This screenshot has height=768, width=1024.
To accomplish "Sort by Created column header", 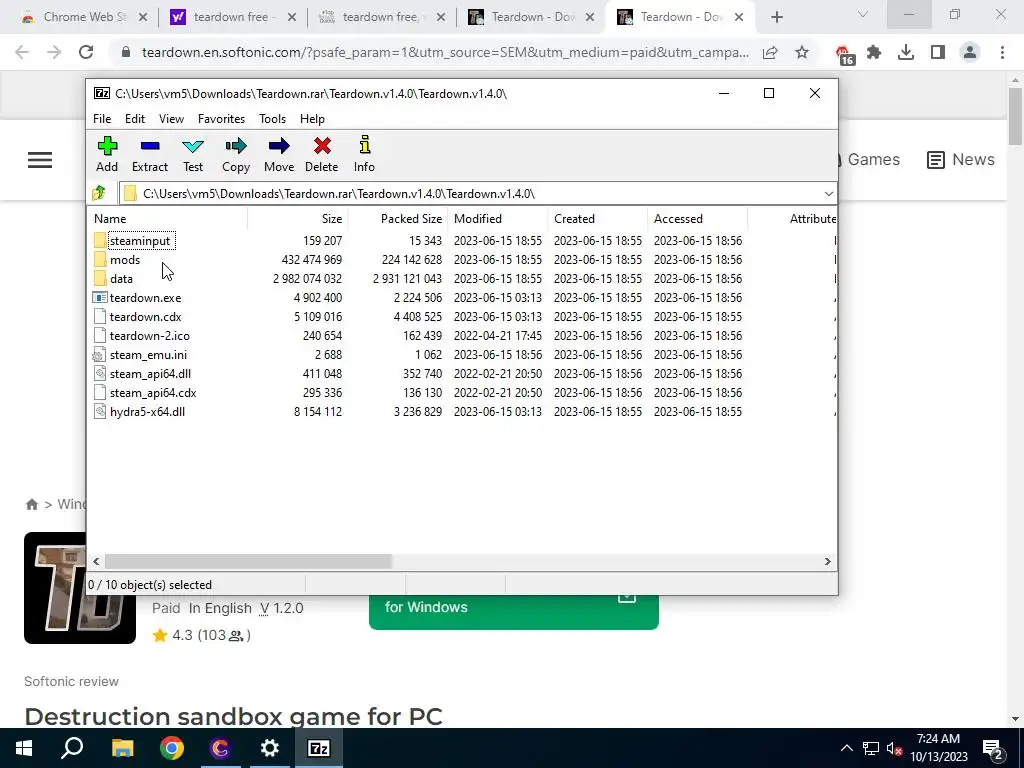I will pos(598,219).
